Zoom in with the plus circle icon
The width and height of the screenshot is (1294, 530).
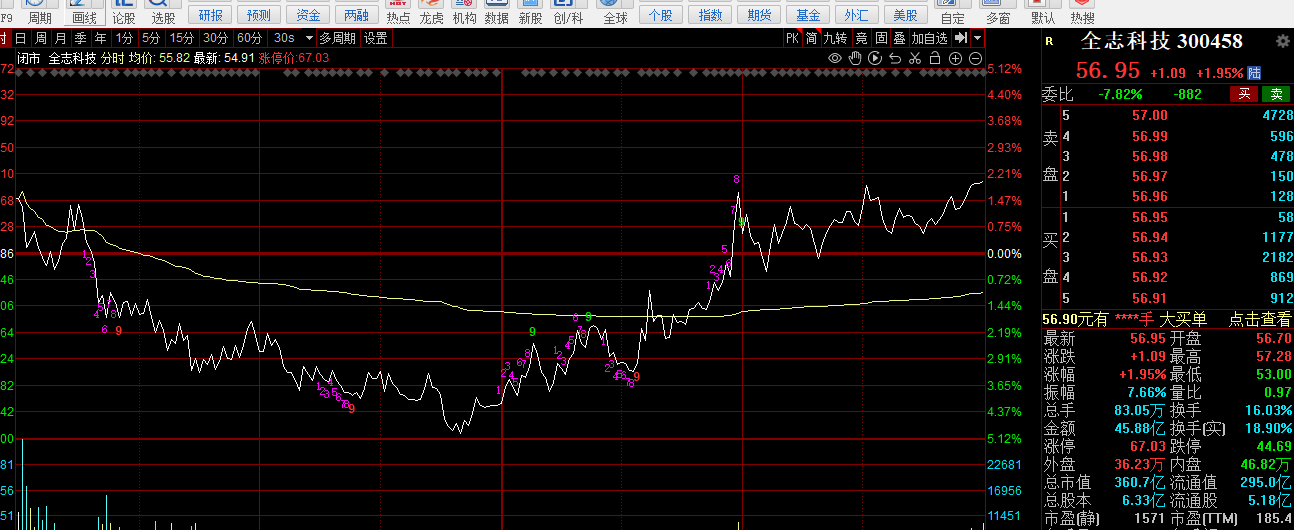(955, 58)
